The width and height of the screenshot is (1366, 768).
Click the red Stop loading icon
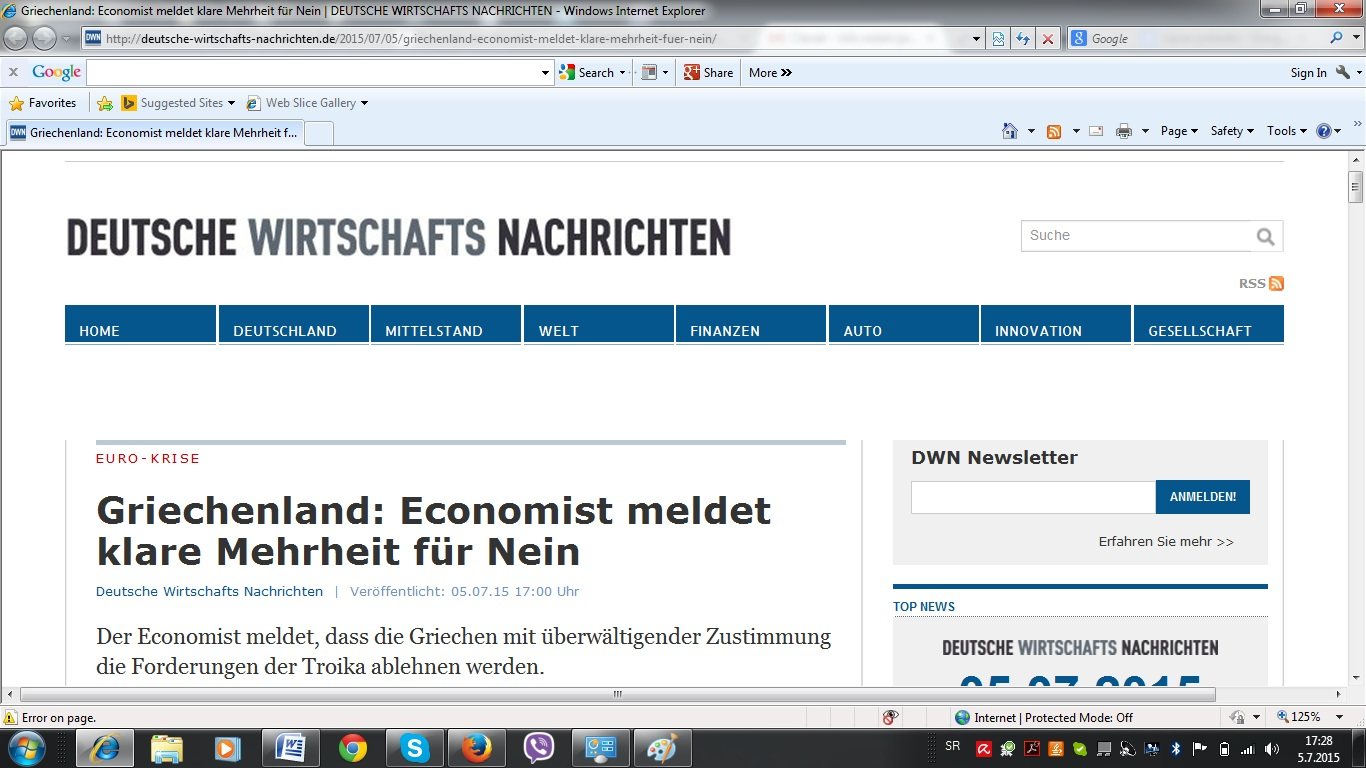point(1047,39)
